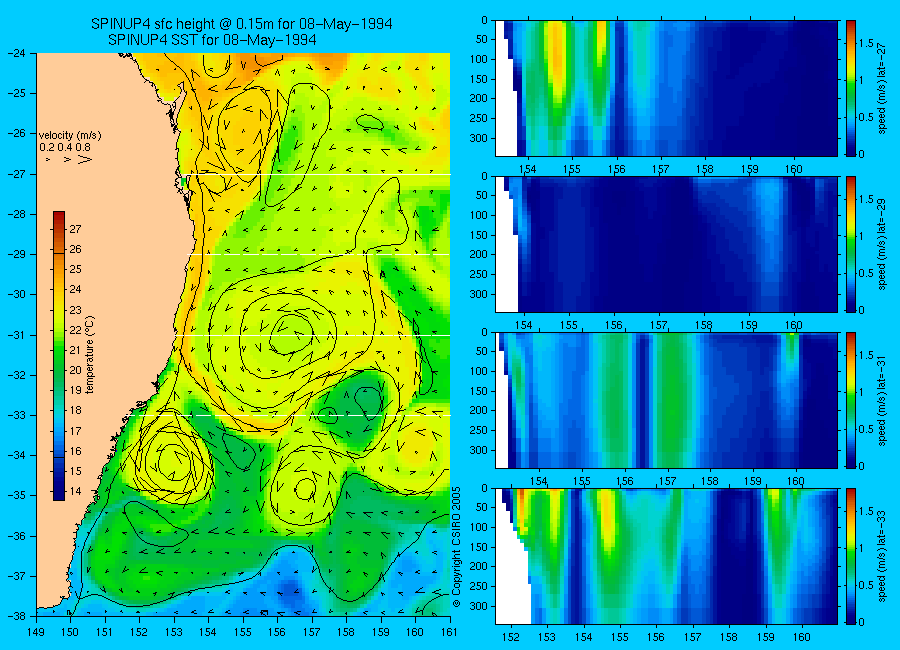Click the '© Copyright CSIRO 2005' text
Viewport: 900px width, 650px height.
pyautogui.click(x=456, y=547)
